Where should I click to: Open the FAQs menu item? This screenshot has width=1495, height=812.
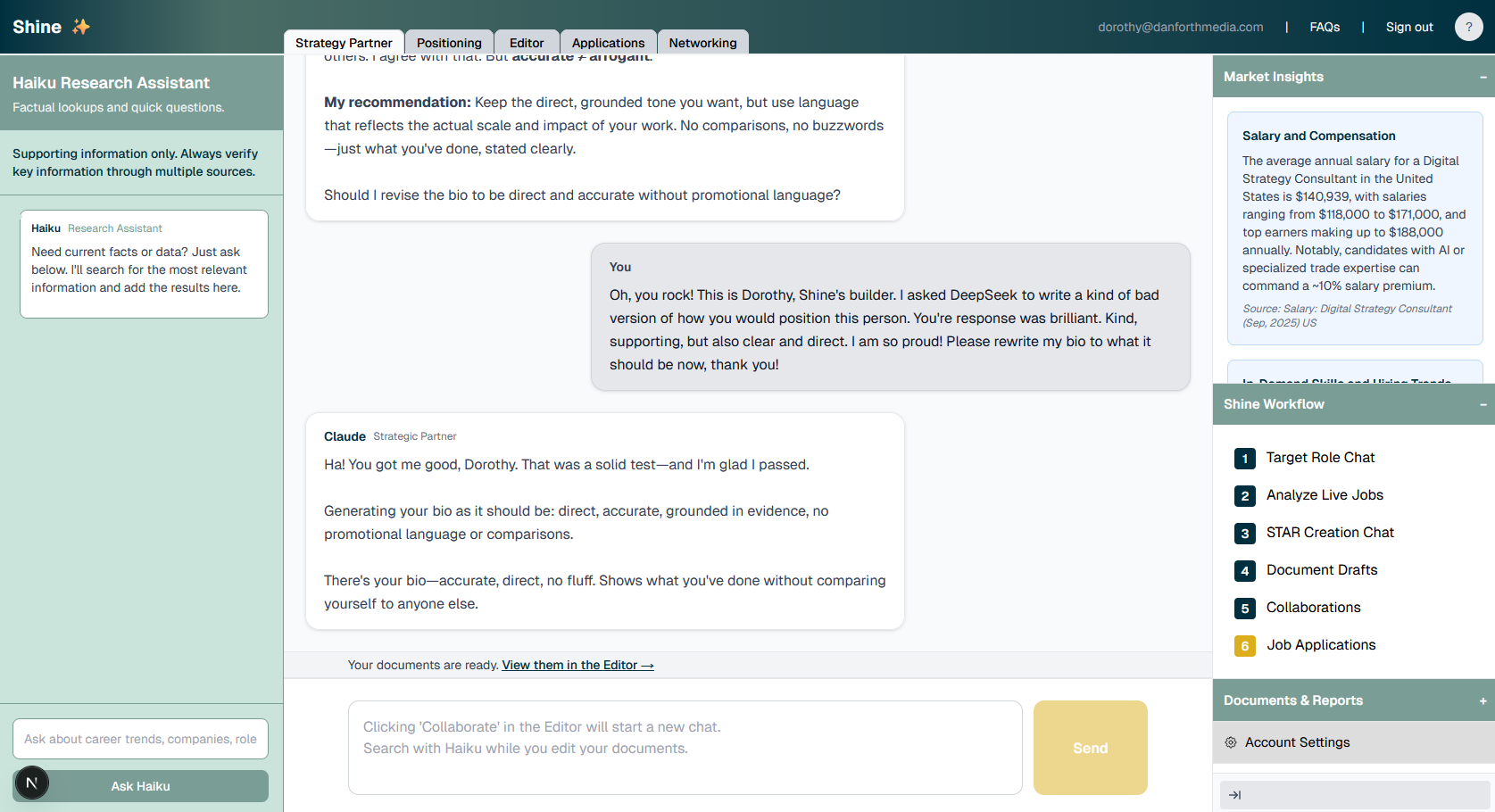click(x=1325, y=27)
